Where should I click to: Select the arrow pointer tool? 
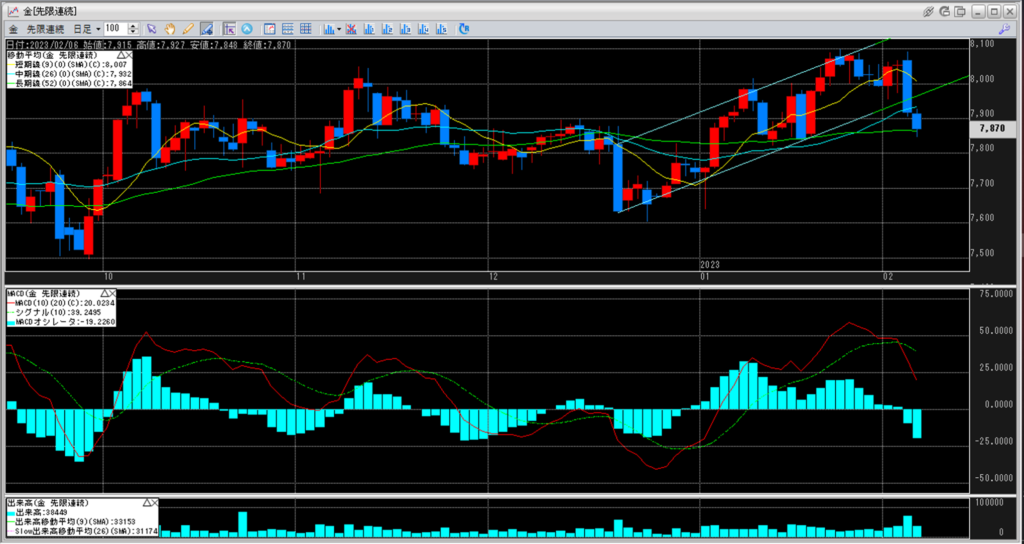pyautogui.click(x=152, y=28)
